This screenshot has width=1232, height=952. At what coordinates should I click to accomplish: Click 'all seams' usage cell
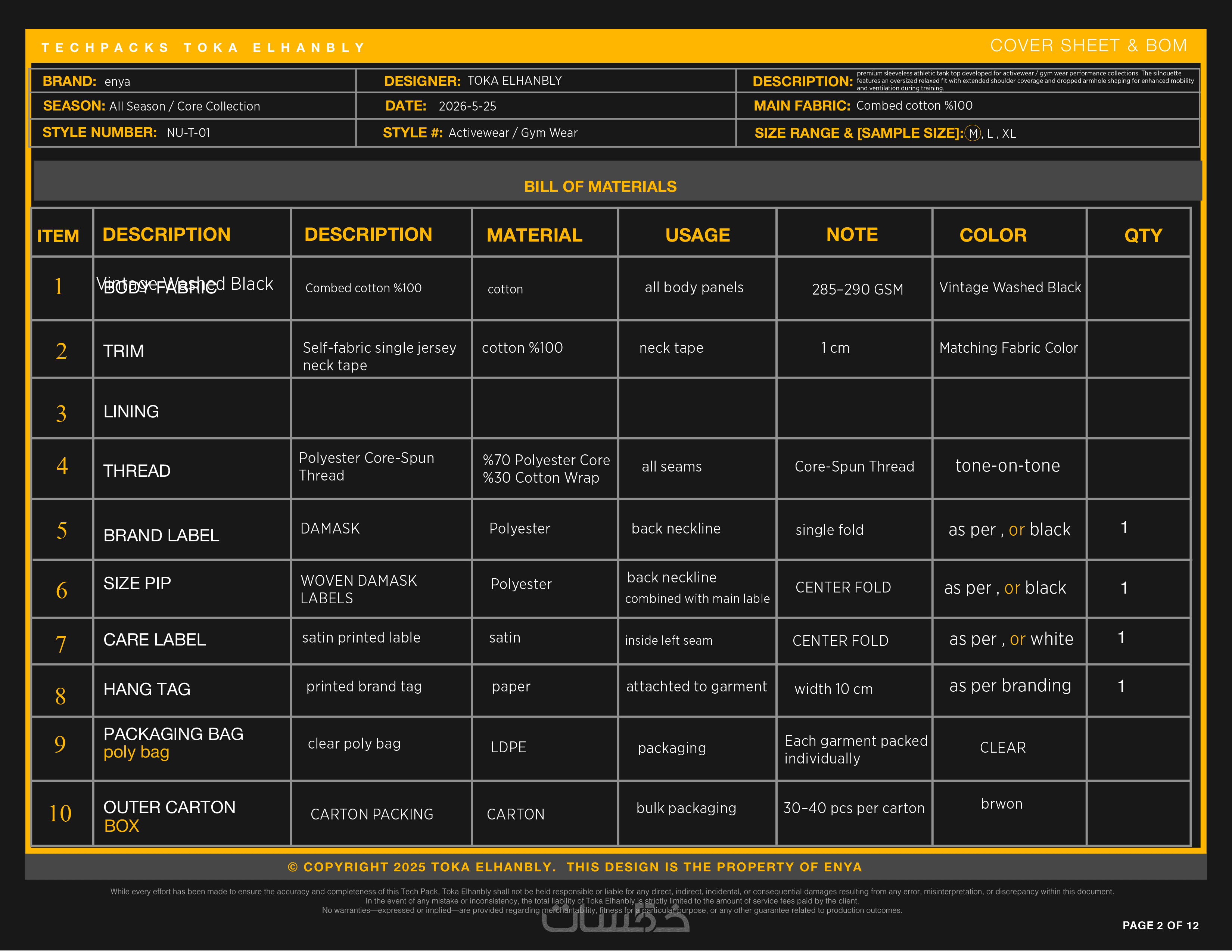671,466
